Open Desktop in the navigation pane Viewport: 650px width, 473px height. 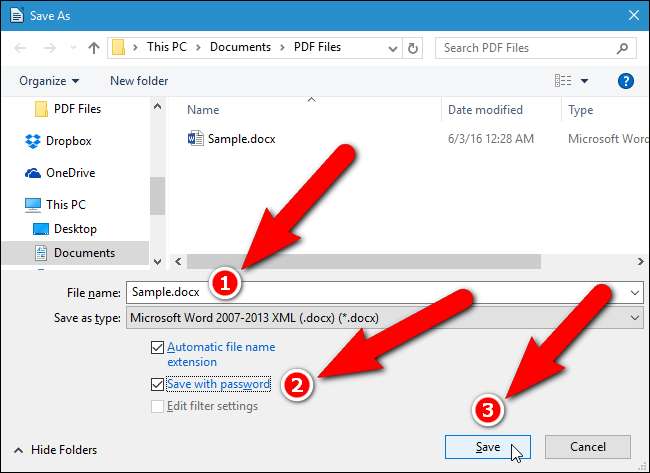[75, 229]
